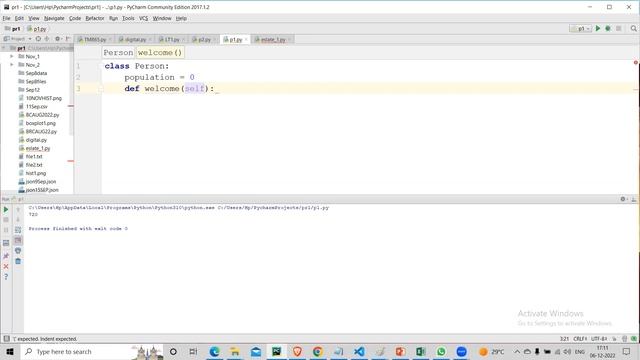This screenshot has width=640, height=360.
Task: Open the VCS menu
Action: point(143,18)
